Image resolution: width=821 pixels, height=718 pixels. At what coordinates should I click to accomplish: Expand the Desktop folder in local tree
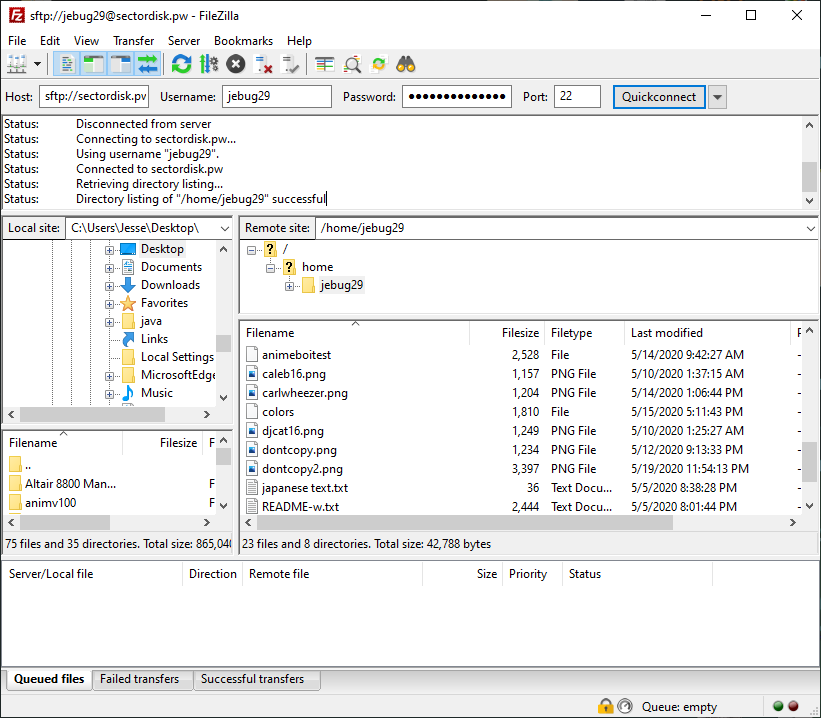[x=109, y=250]
